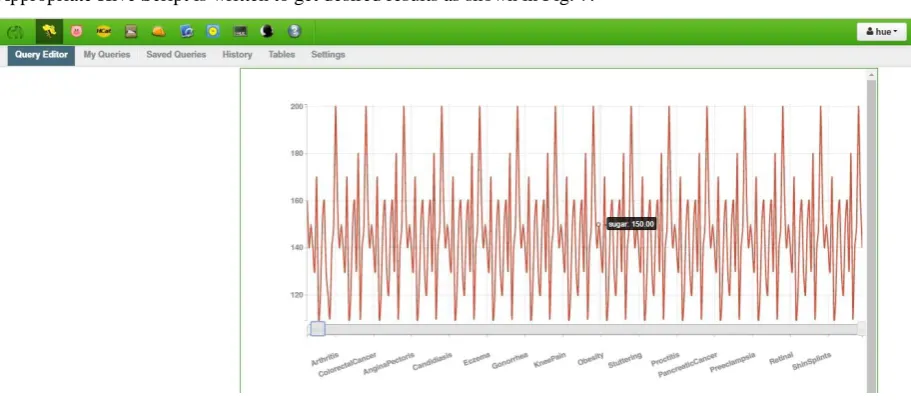Click the chart horizontal range slider track
Viewport: 911px width, 406px height.
pyautogui.click(x=587, y=329)
